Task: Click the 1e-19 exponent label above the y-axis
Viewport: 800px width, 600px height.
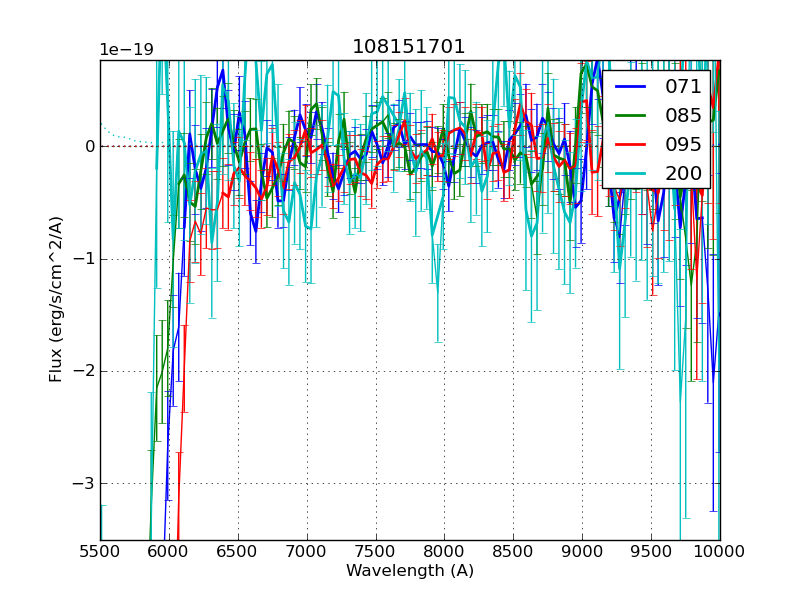Action: tap(126, 50)
